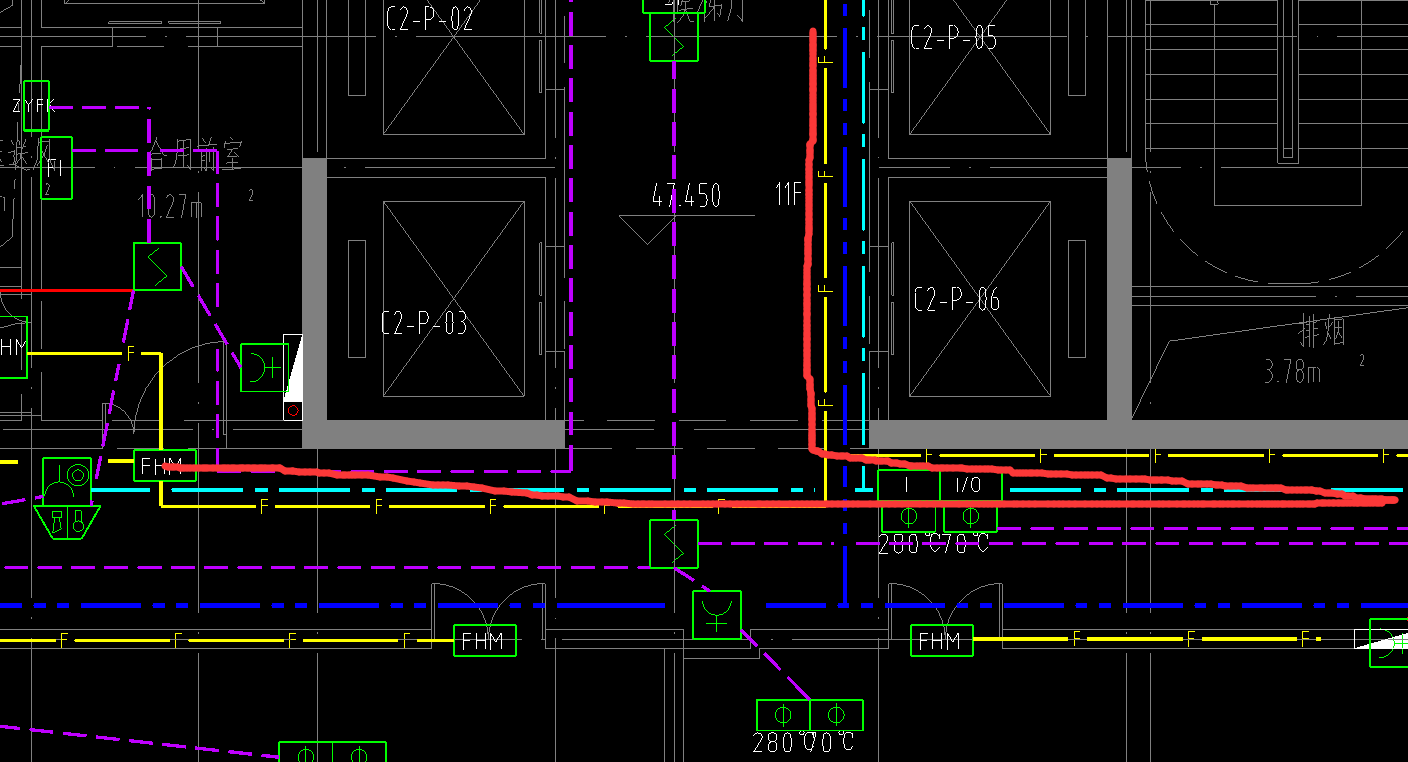Select the crossed shaft rectangle labeled C2-P-06
Viewport: 1408px width, 762px height.
pos(980,300)
